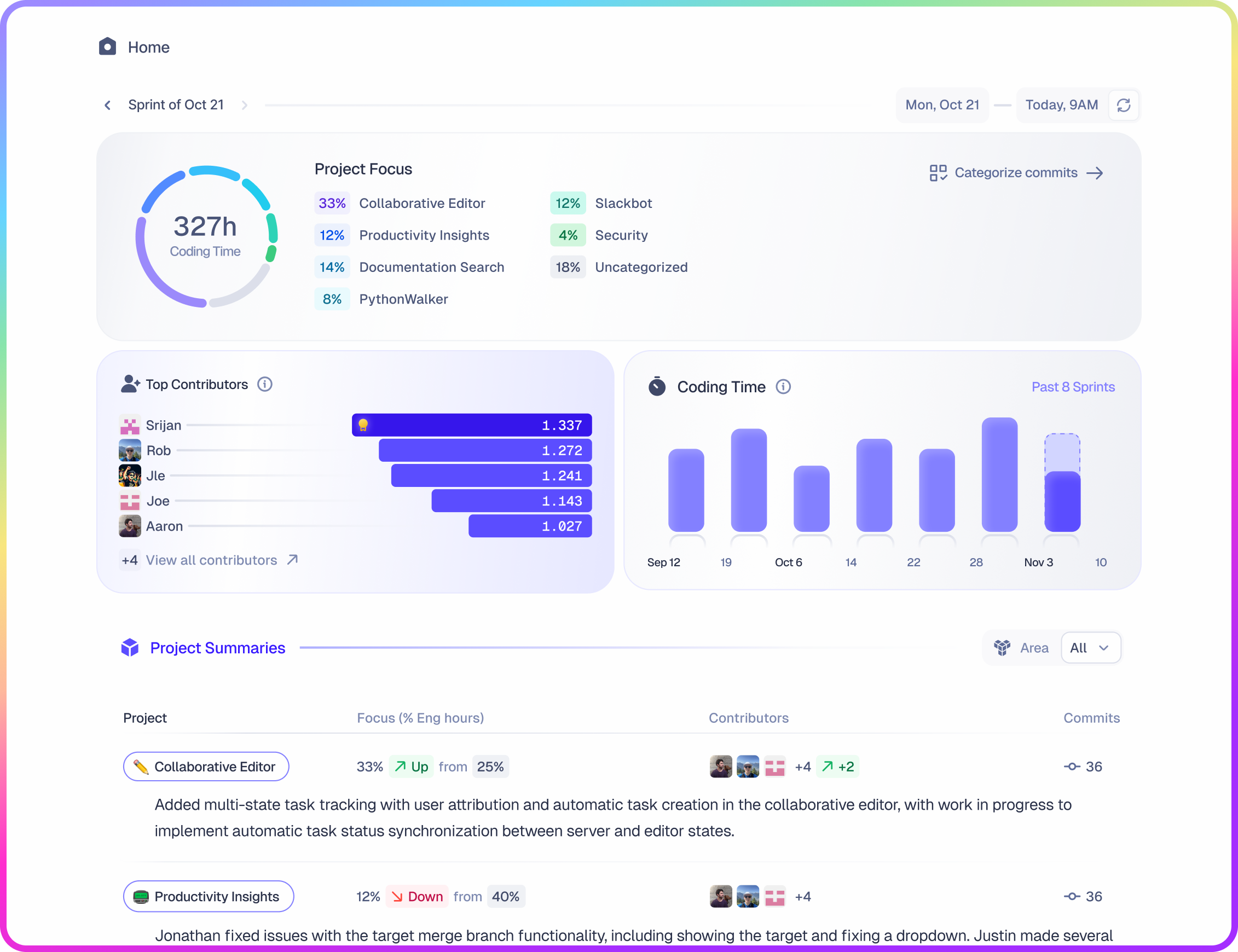Image resolution: width=1238 pixels, height=952 pixels.
Task: Open the All dropdown filter
Action: pyautogui.click(x=1090, y=648)
